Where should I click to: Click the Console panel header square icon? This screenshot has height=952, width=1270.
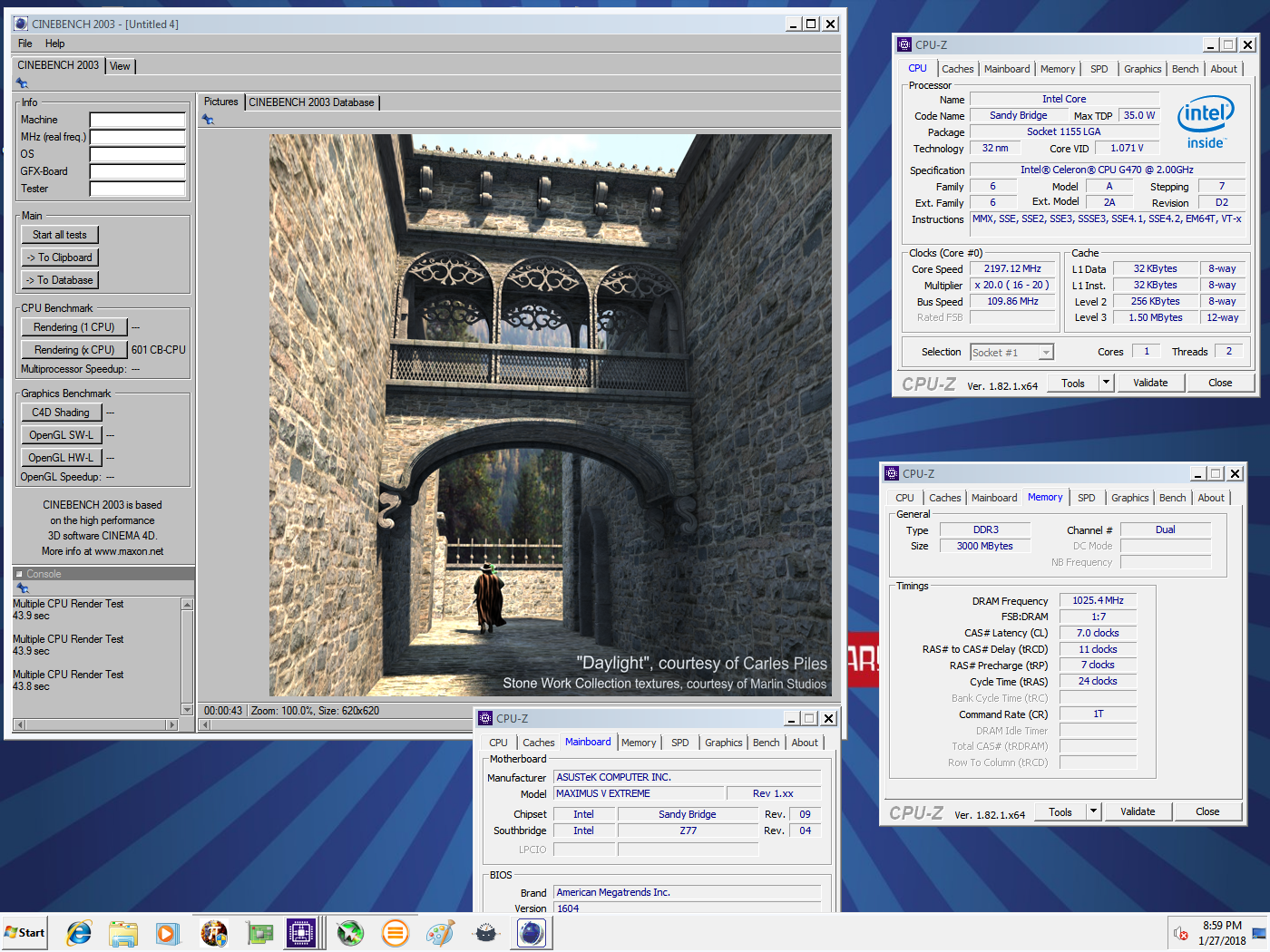19,574
